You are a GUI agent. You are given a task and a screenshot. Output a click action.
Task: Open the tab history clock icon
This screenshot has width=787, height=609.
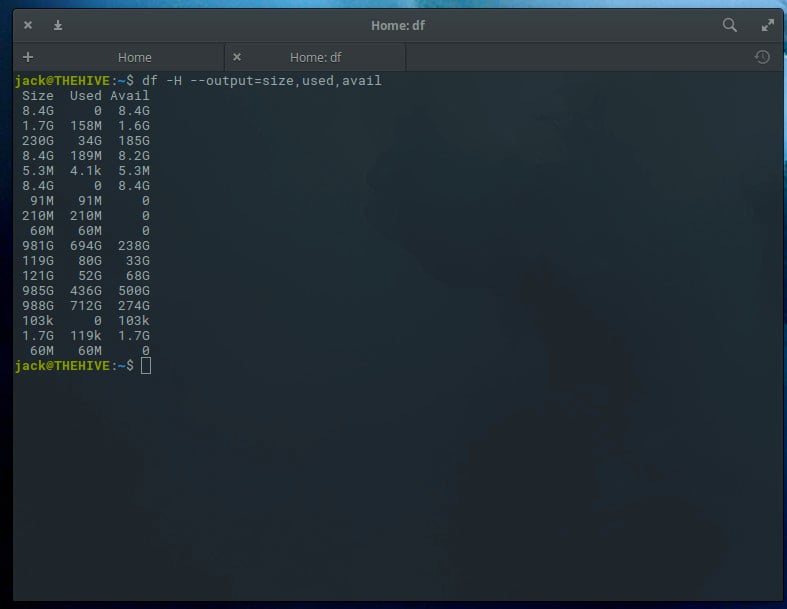(x=762, y=57)
